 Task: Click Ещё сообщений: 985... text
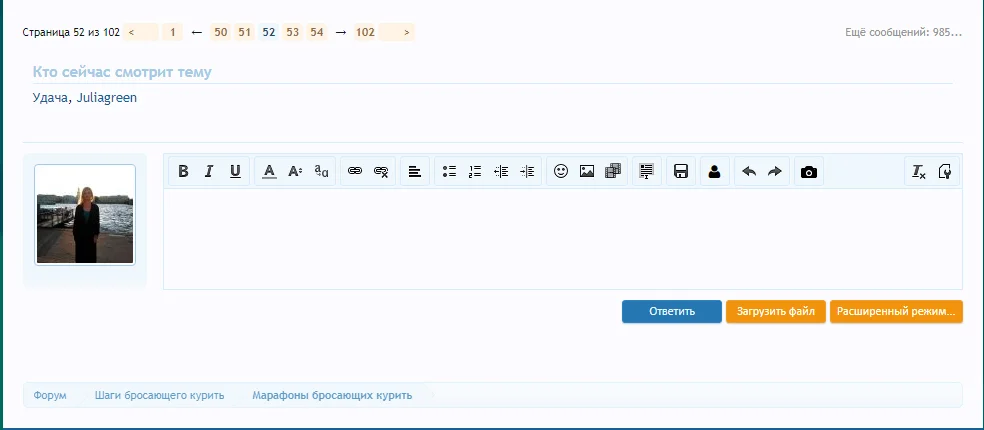click(903, 33)
